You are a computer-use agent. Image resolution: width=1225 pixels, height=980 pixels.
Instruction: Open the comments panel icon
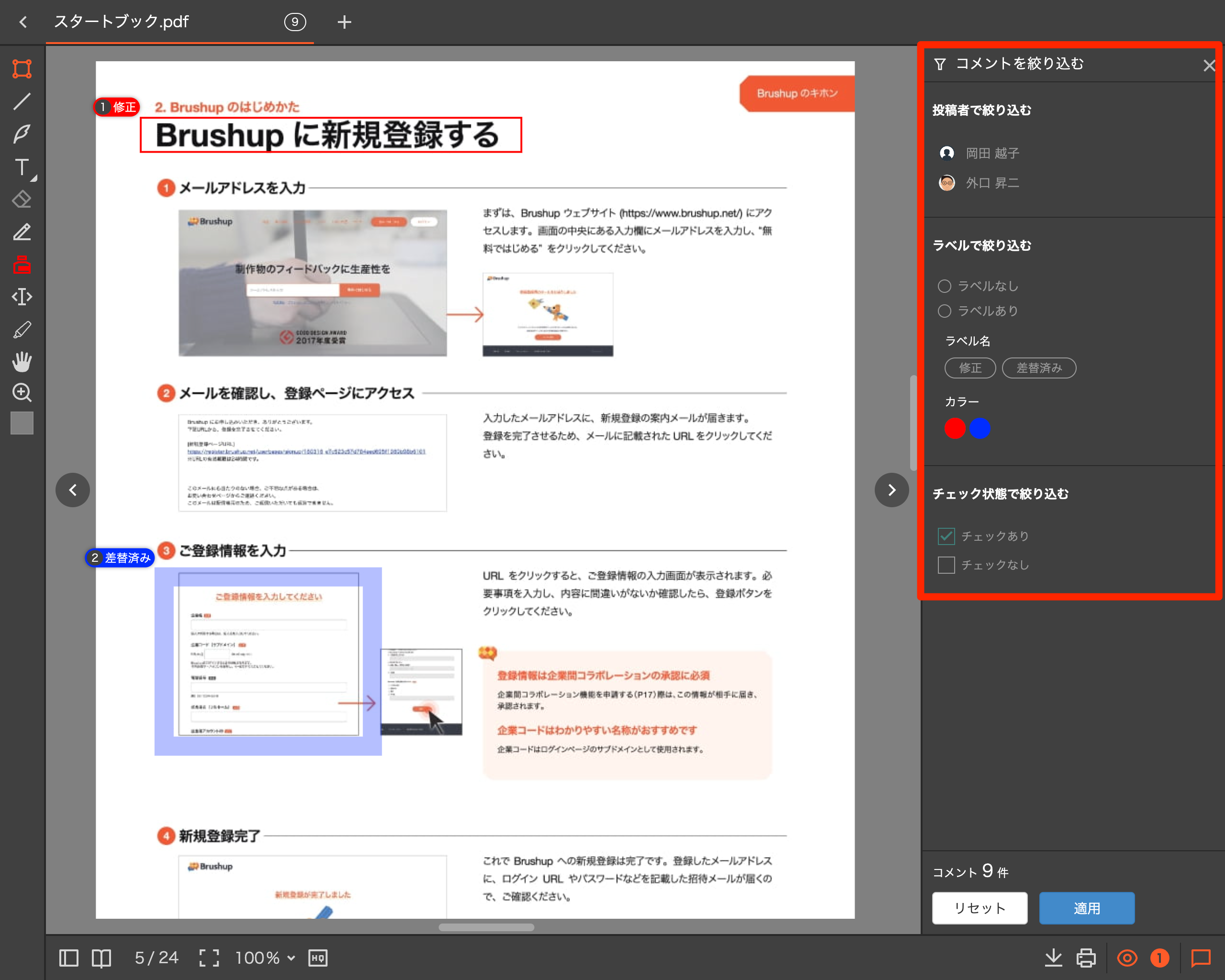[1201, 958]
